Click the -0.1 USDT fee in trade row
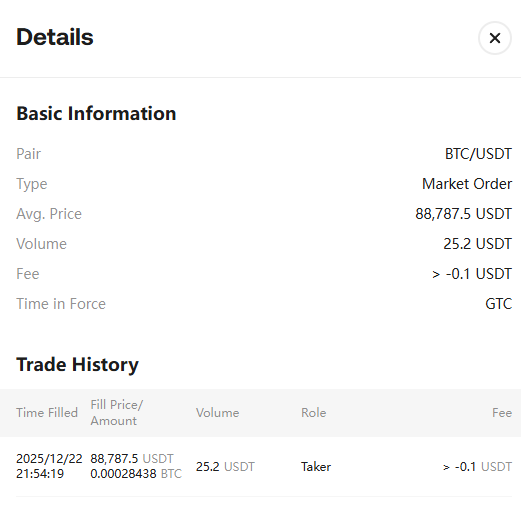The width and height of the screenshot is (521, 505). click(483, 467)
